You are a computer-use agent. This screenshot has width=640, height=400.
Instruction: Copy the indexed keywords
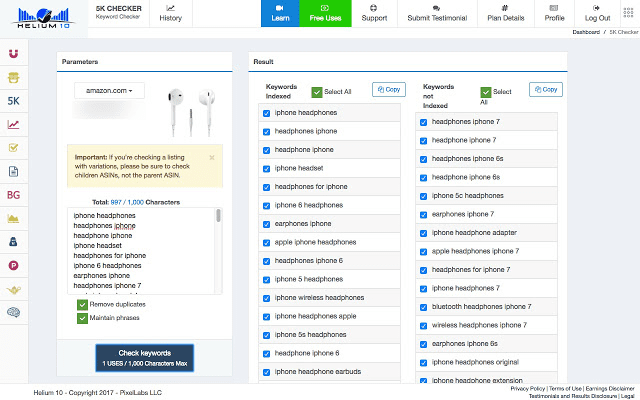(389, 89)
